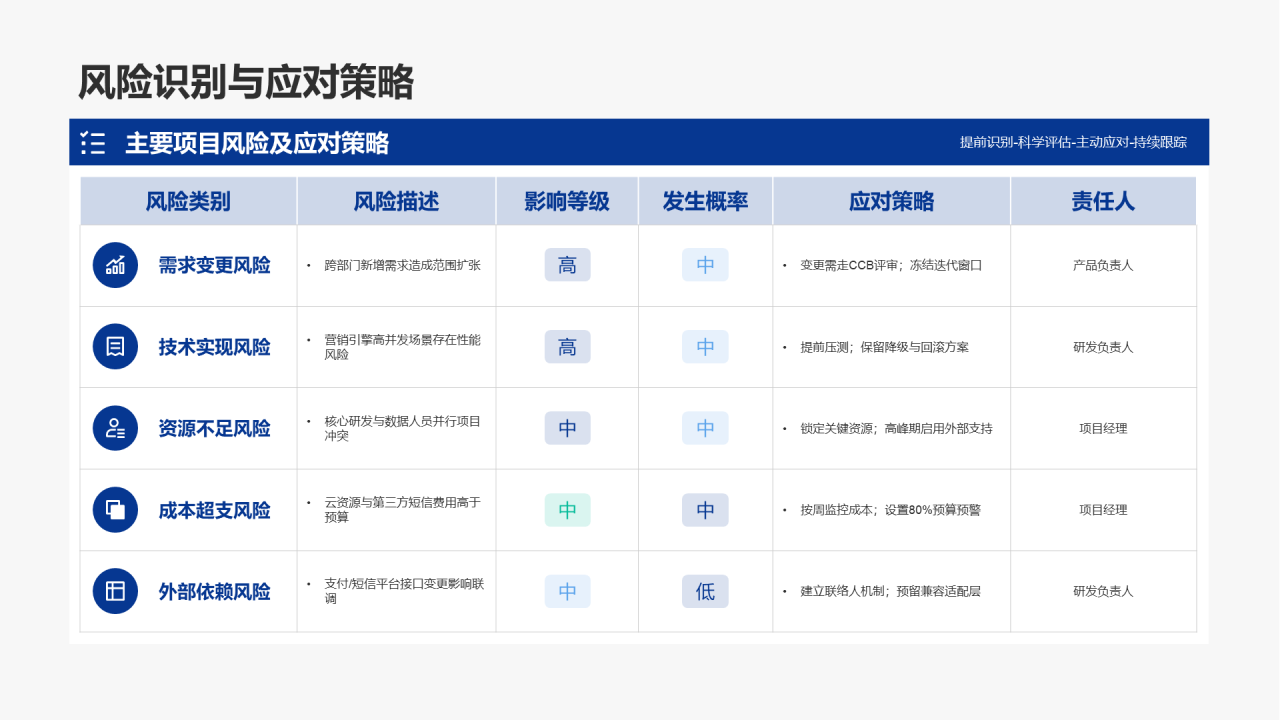Click the table-grid icon beside 外部依赖风险

116,591
